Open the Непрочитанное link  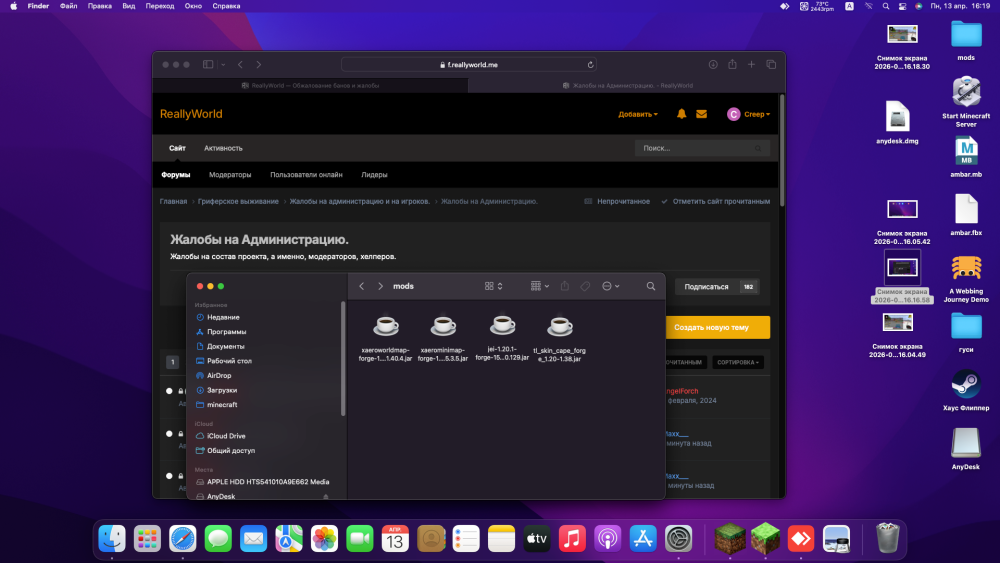tap(617, 201)
